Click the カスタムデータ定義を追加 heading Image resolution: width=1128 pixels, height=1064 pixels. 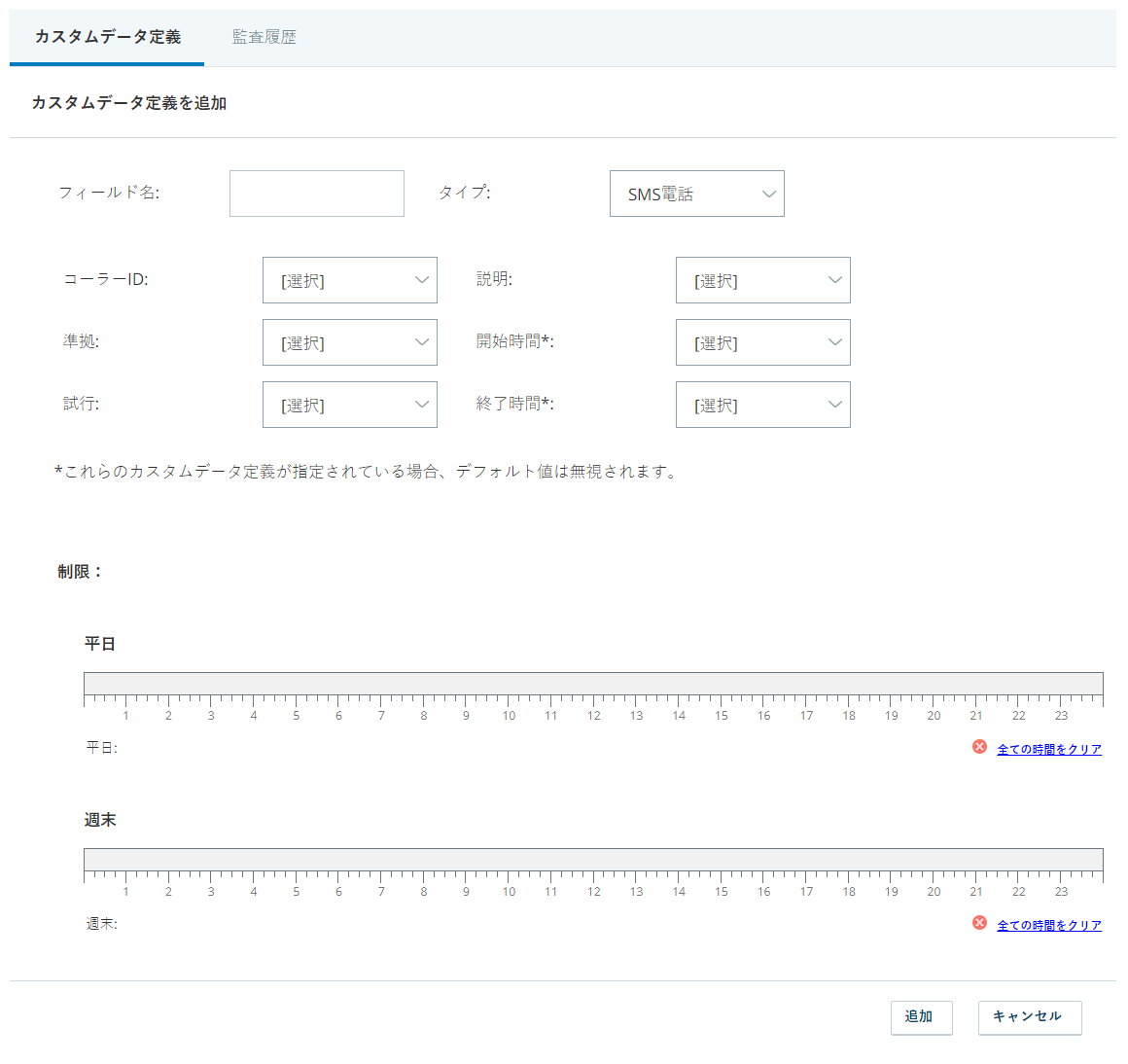point(129,103)
